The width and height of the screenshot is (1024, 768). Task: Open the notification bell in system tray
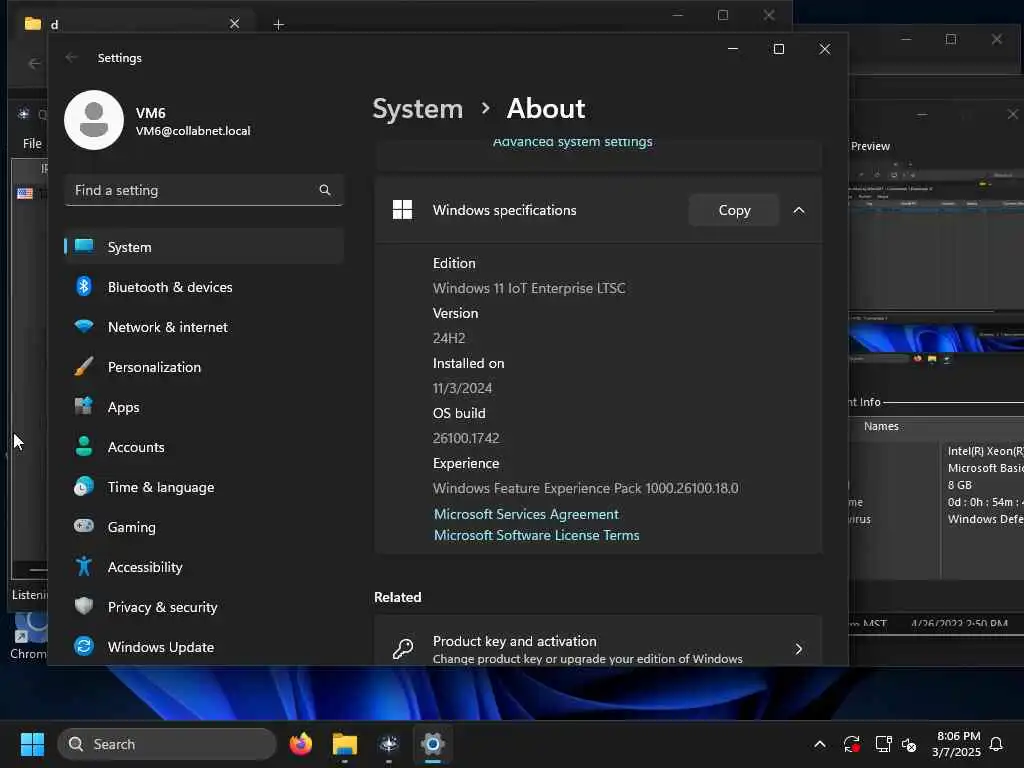996,744
